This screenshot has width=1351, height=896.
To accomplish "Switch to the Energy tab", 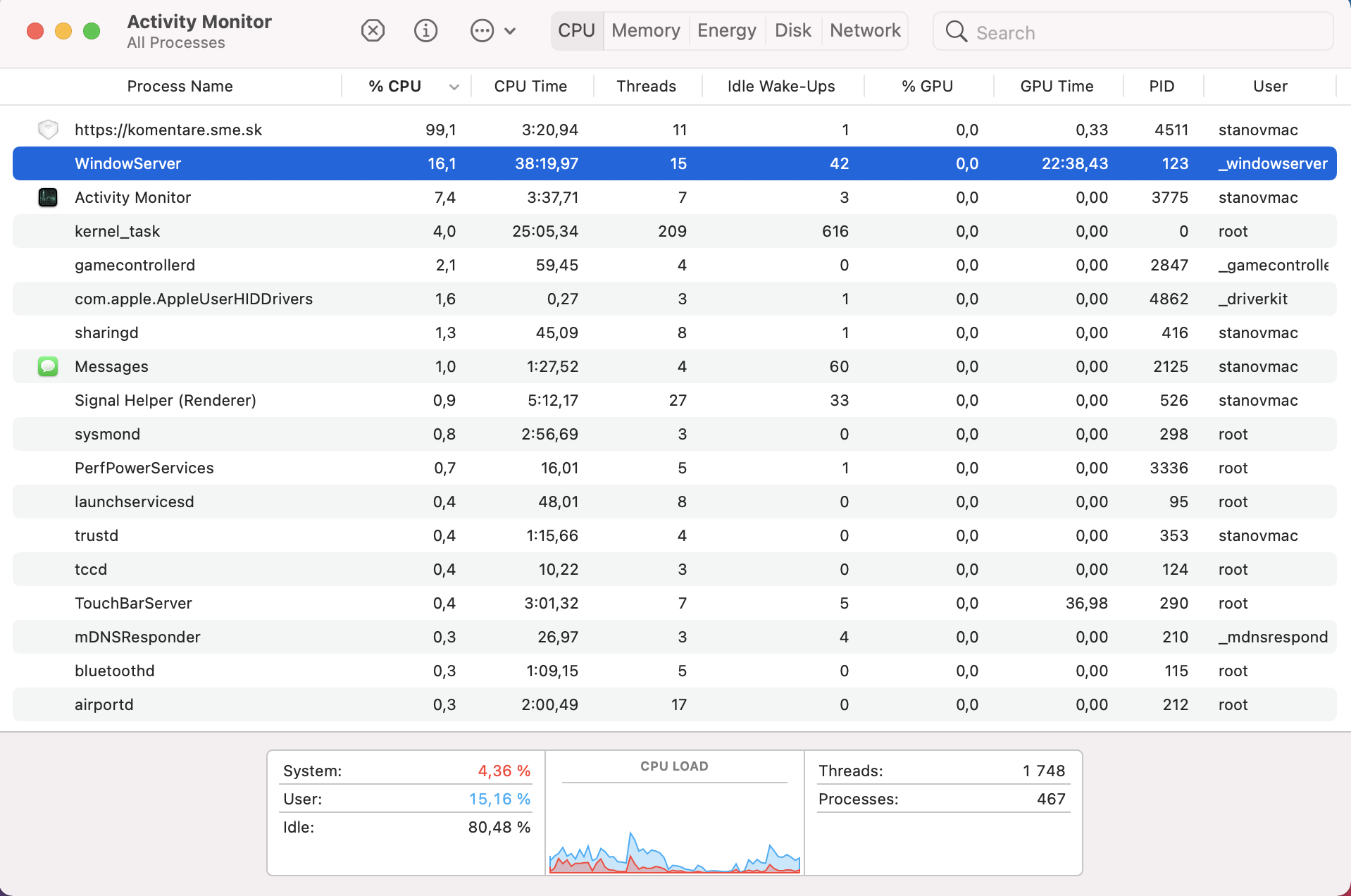I will tap(726, 31).
